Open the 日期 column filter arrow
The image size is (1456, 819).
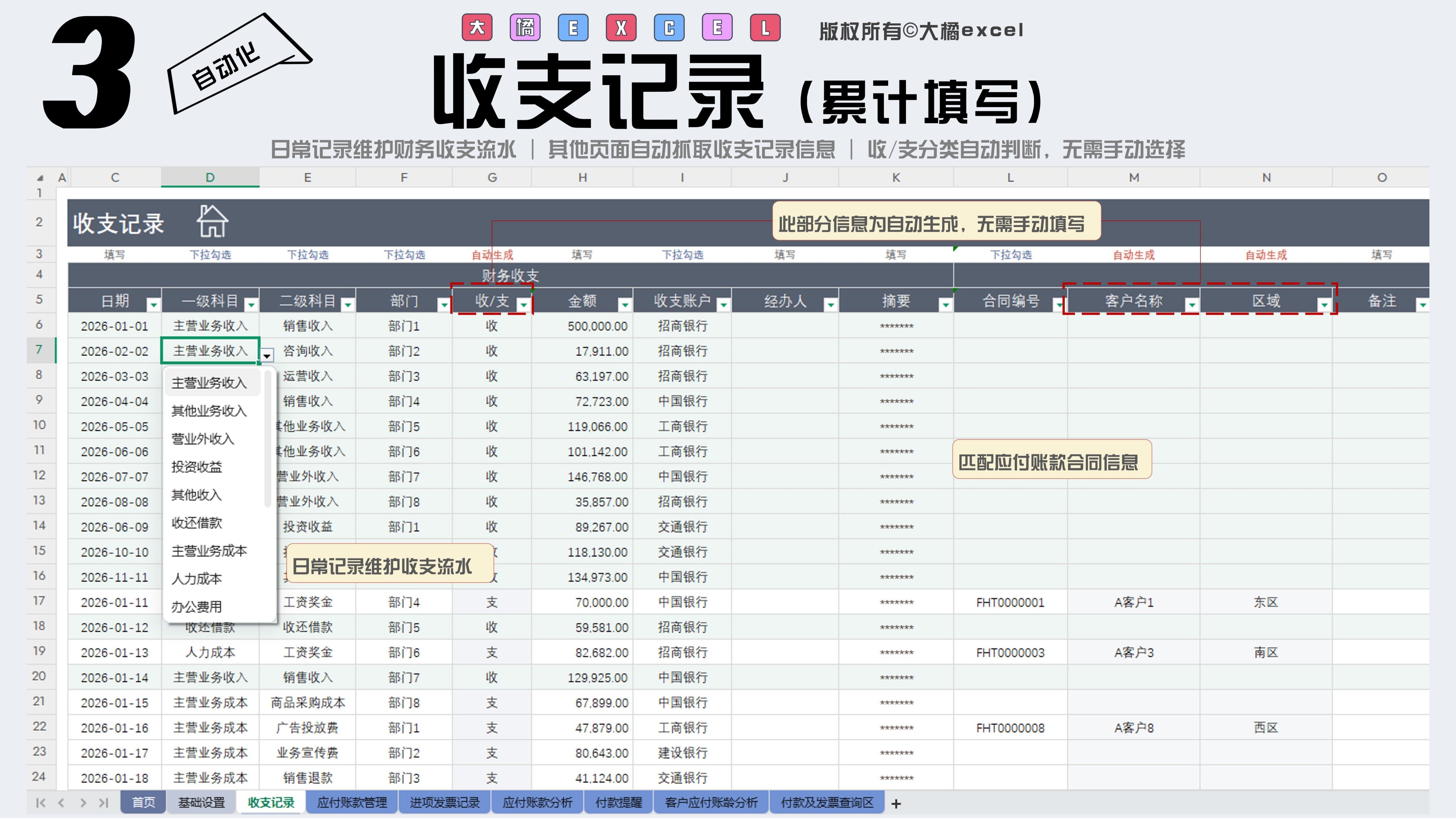(x=153, y=305)
